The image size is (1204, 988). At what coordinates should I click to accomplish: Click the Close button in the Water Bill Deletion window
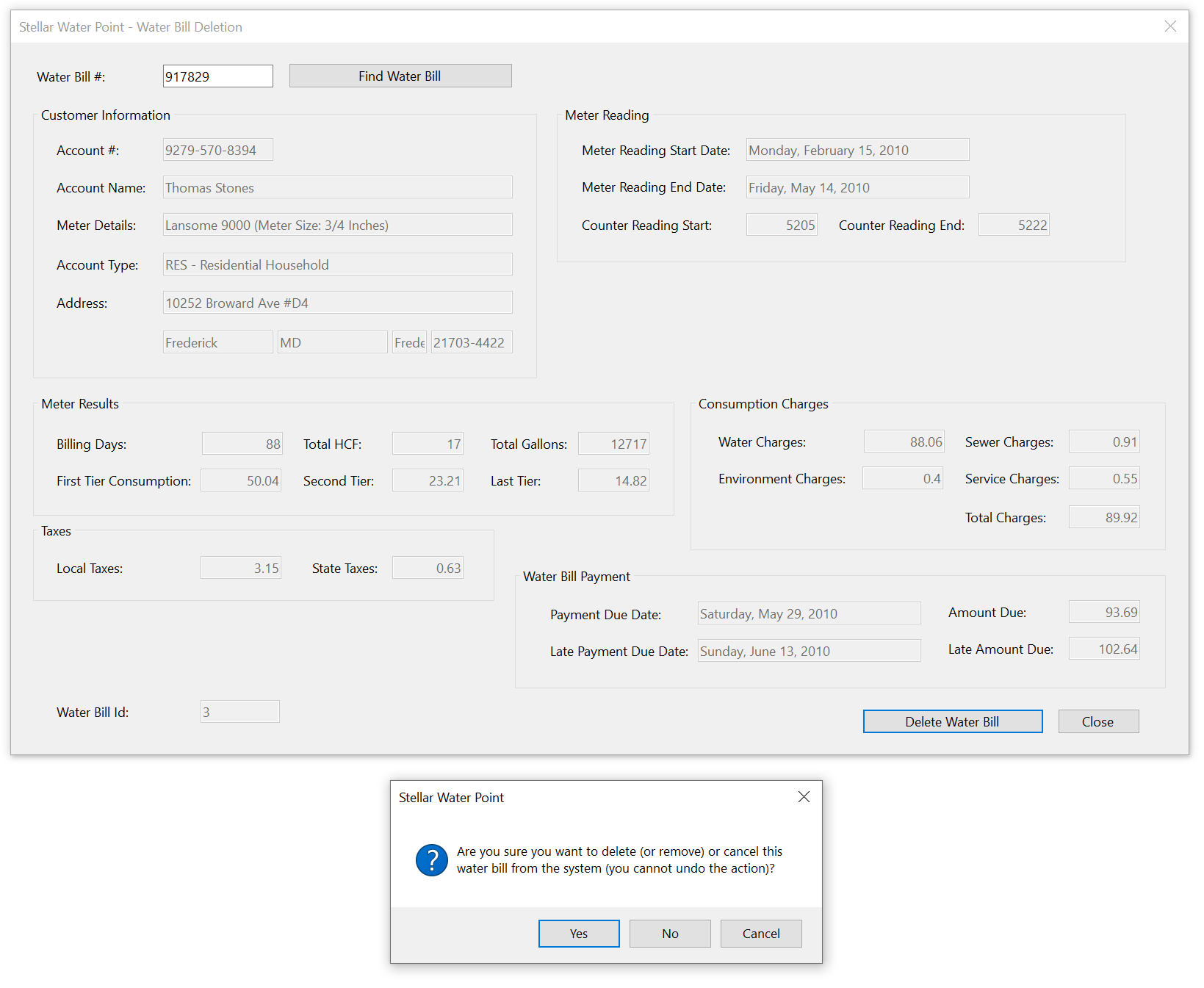pos(1098,721)
